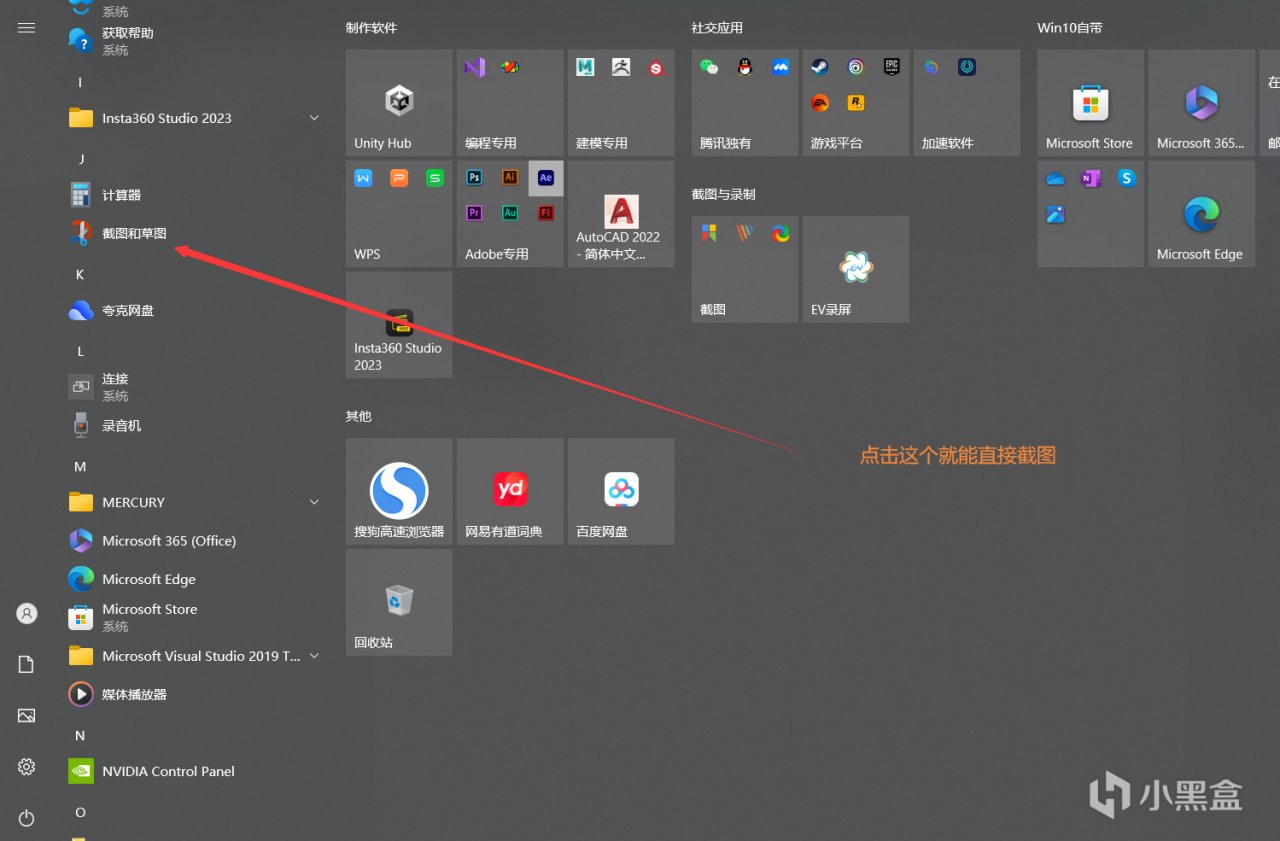Open the 百度网盘 tile

[621, 491]
